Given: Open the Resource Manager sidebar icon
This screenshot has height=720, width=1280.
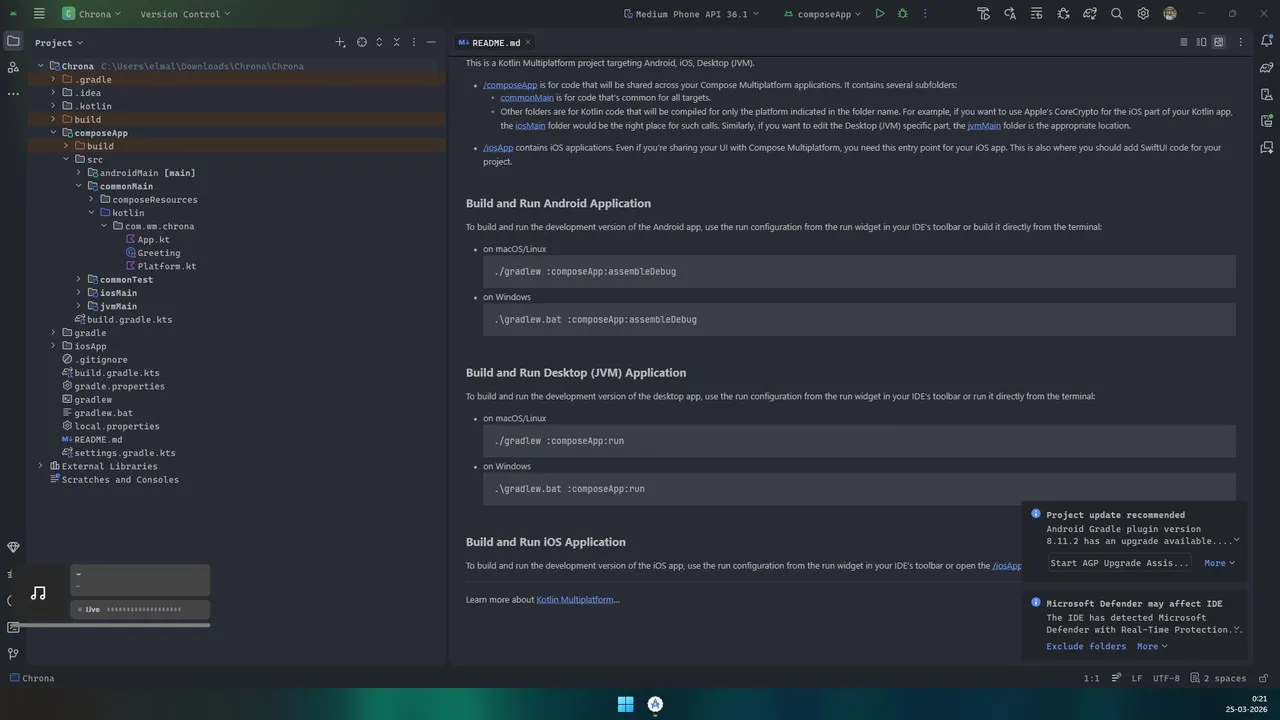Looking at the screenshot, I should (13, 67).
